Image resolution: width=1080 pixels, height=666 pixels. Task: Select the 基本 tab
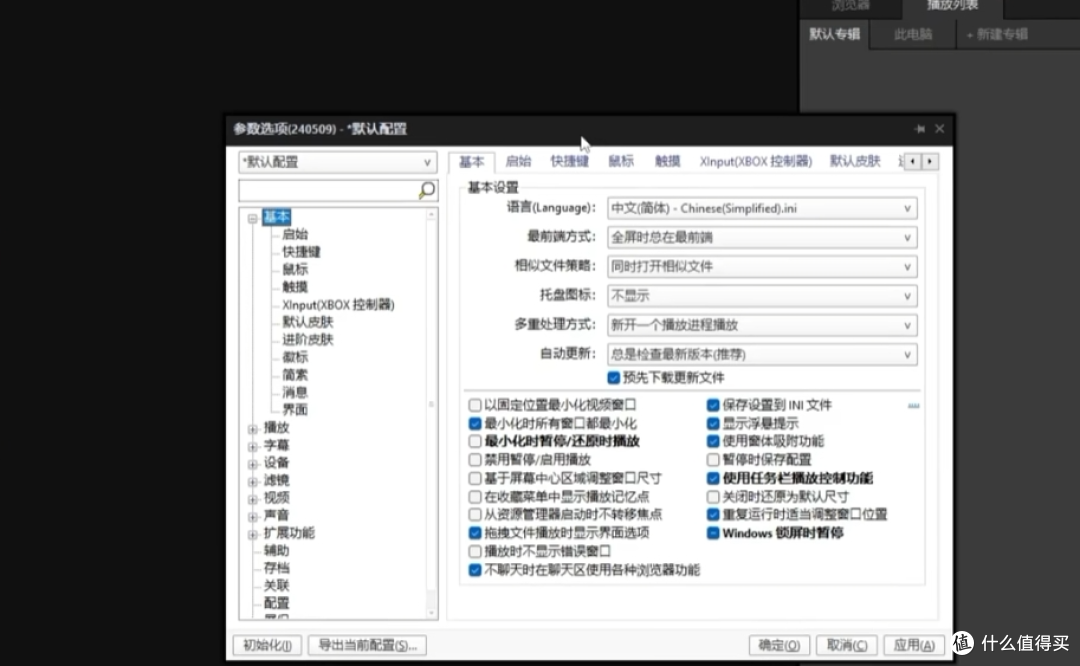(472, 162)
